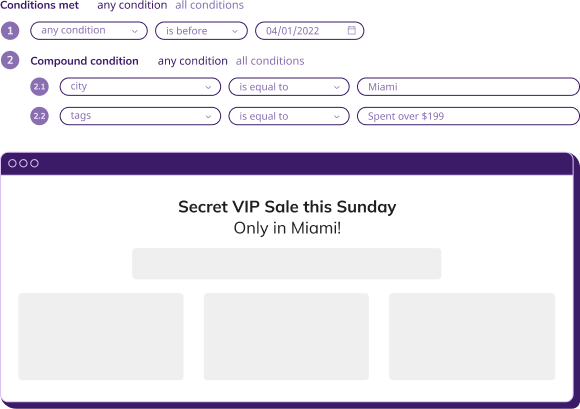Viewport: 580px width, 409px height.
Task: Open 'is equal to' dropdown for city row
Action: (x=289, y=87)
